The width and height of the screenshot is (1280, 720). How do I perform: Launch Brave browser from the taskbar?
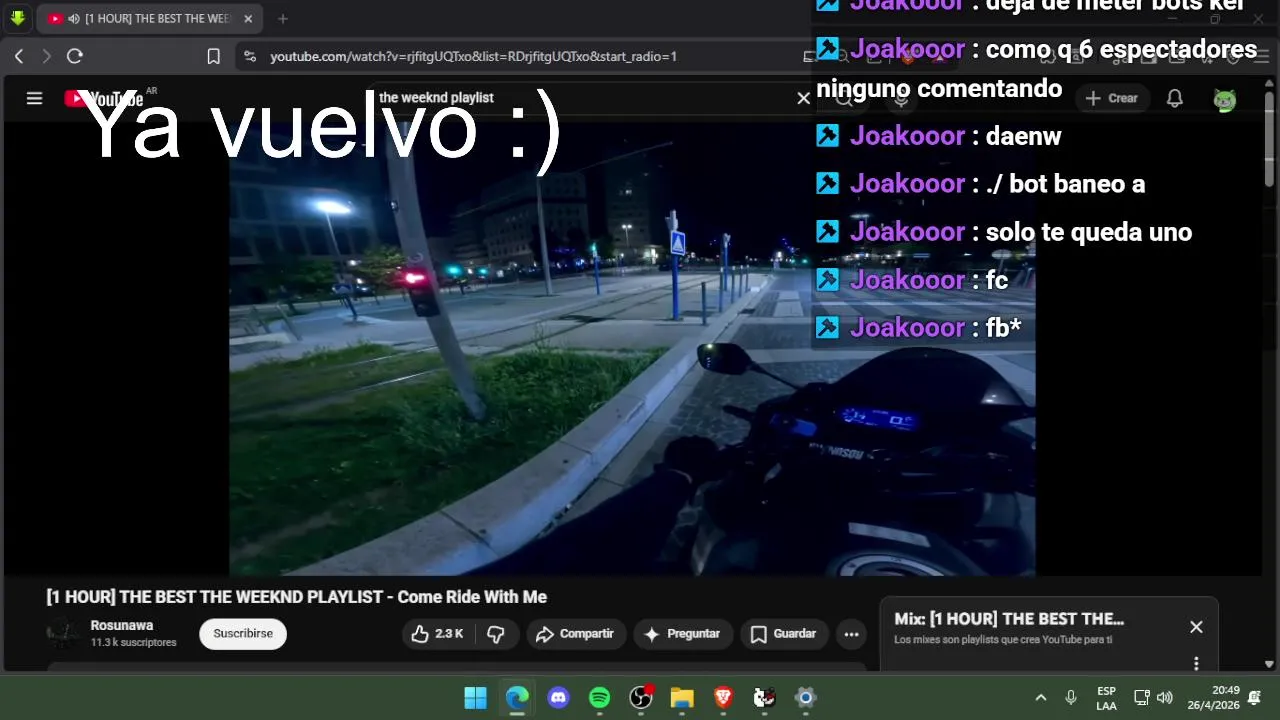coord(723,697)
